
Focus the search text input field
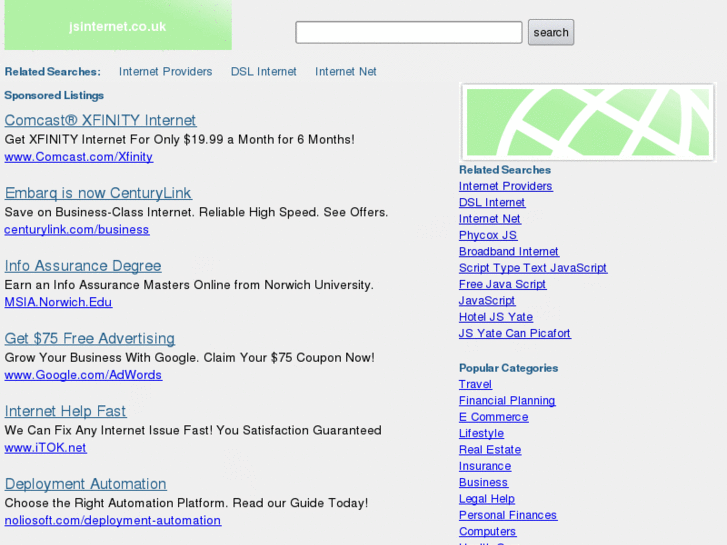coord(408,32)
